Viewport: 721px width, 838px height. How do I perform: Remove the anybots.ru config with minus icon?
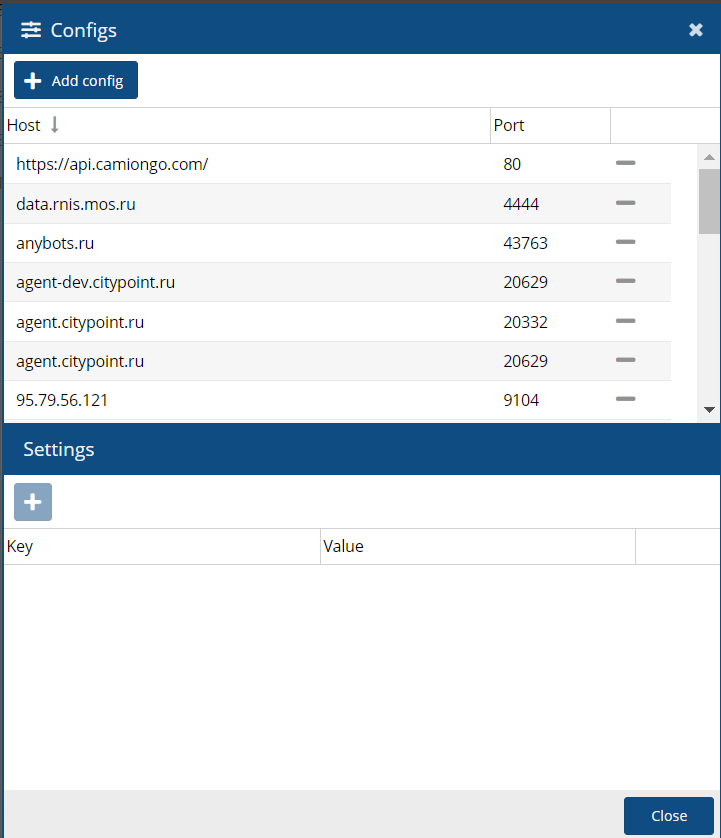pyautogui.click(x=625, y=242)
